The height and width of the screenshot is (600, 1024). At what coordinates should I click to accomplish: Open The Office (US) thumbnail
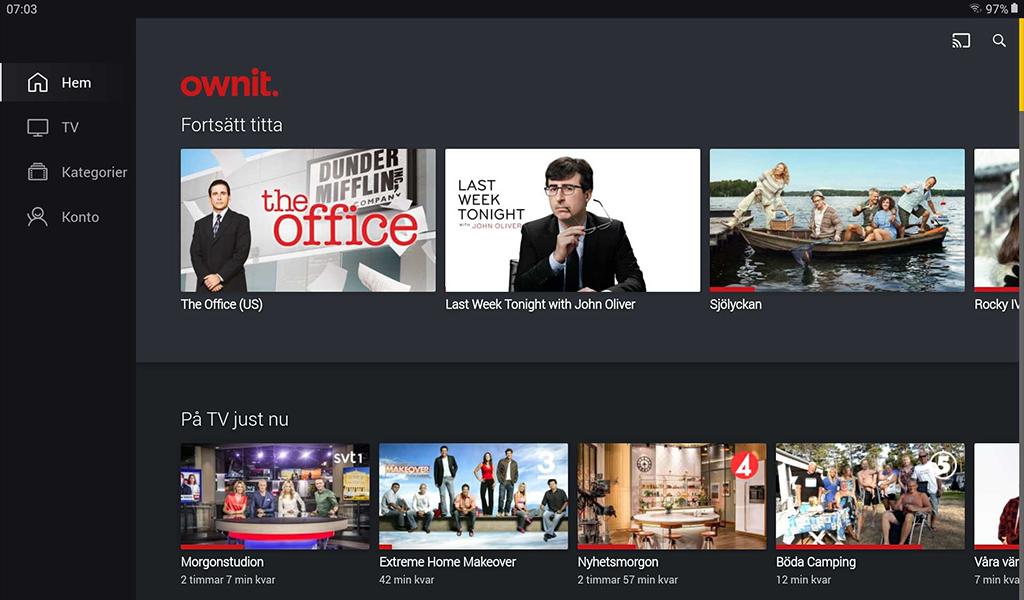click(x=308, y=220)
